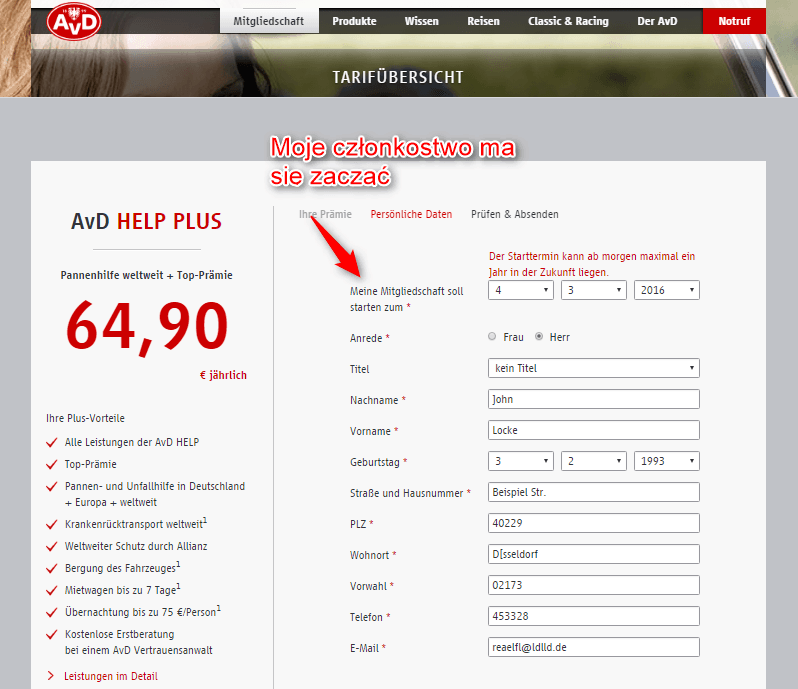798x689 pixels.
Task: Open the Geburtstag day dropdown
Action: click(521, 461)
